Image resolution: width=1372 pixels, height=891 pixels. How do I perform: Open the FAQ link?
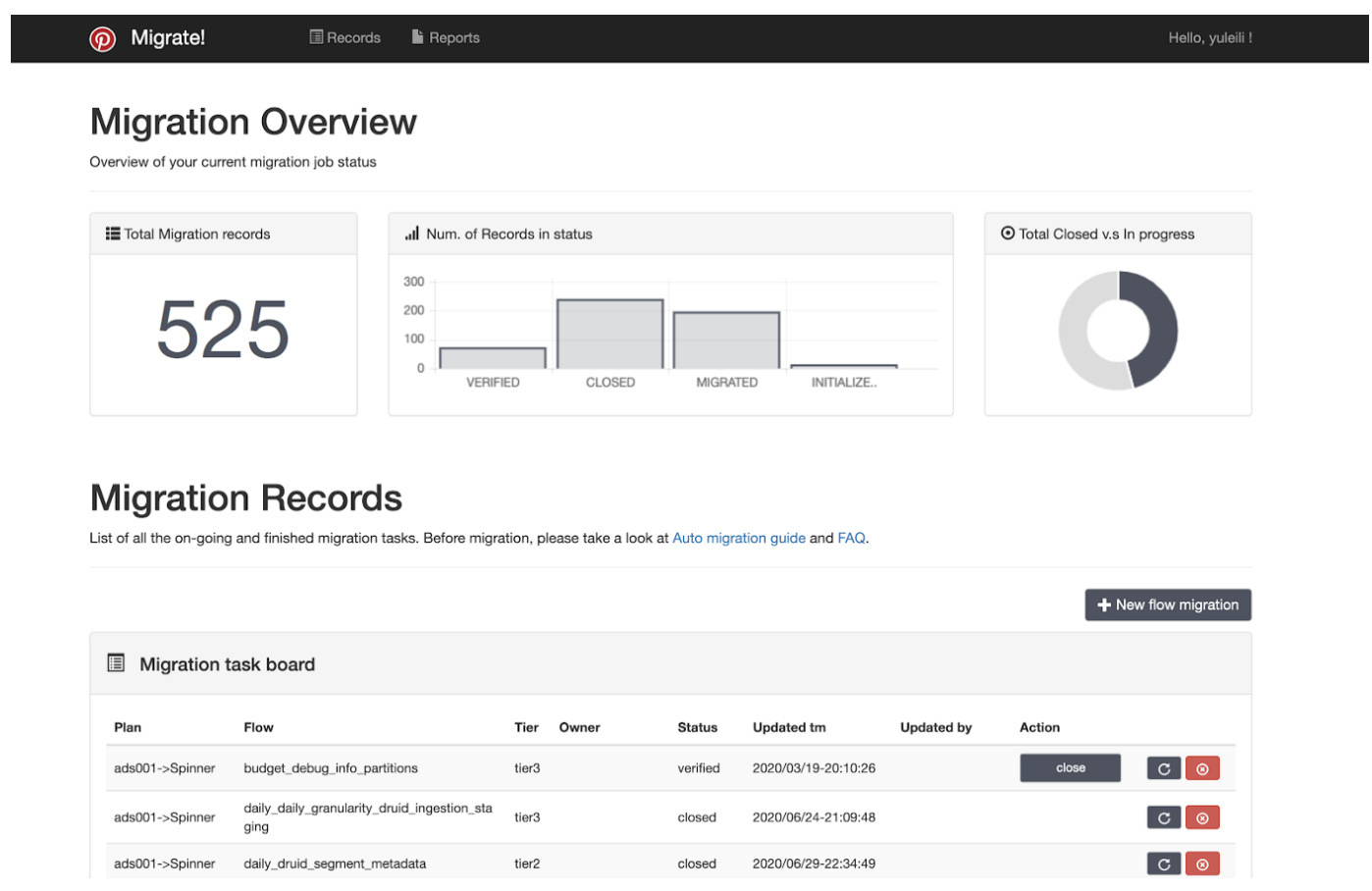851,538
